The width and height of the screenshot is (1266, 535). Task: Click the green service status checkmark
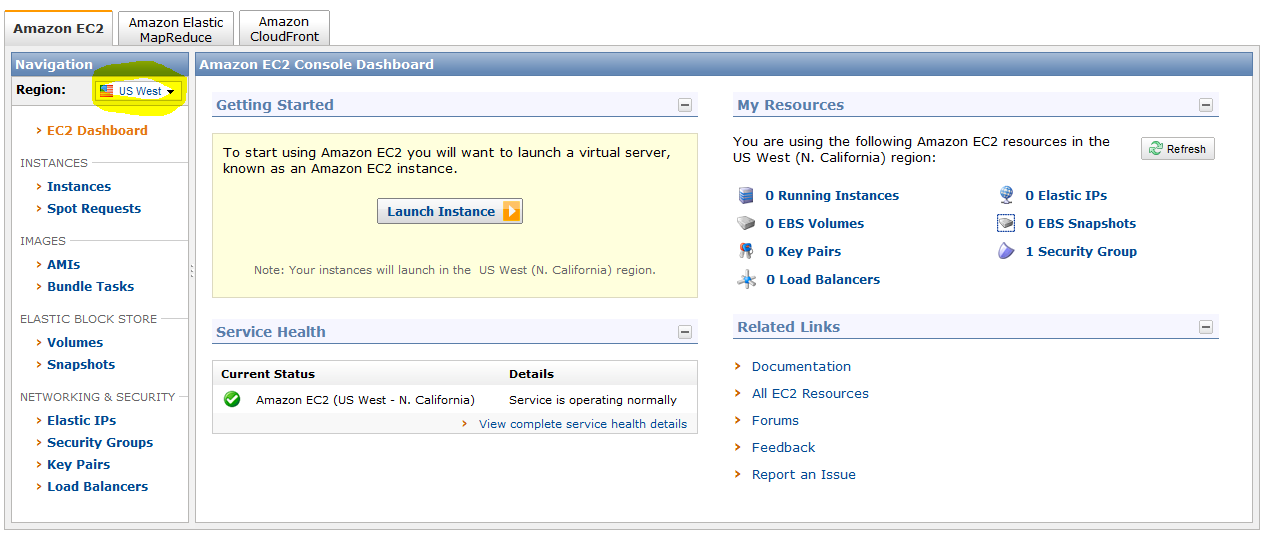coord(232,399)
